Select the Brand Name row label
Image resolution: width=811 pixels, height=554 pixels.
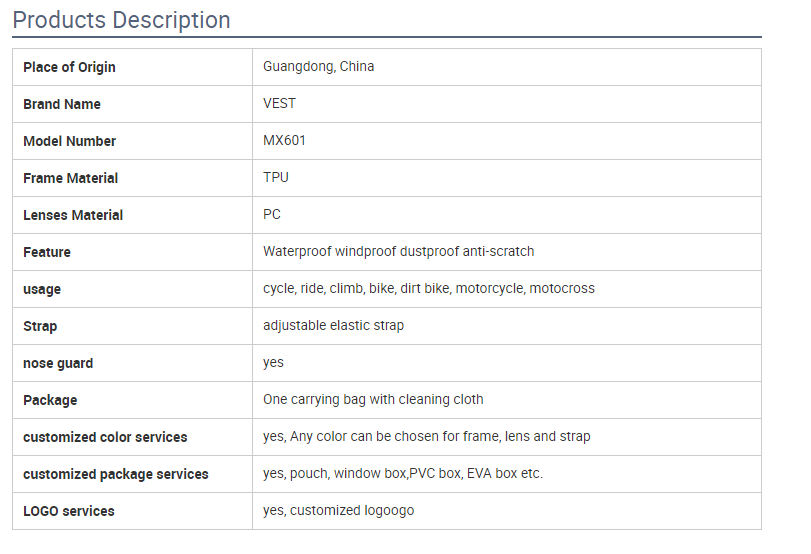[62, 104]
